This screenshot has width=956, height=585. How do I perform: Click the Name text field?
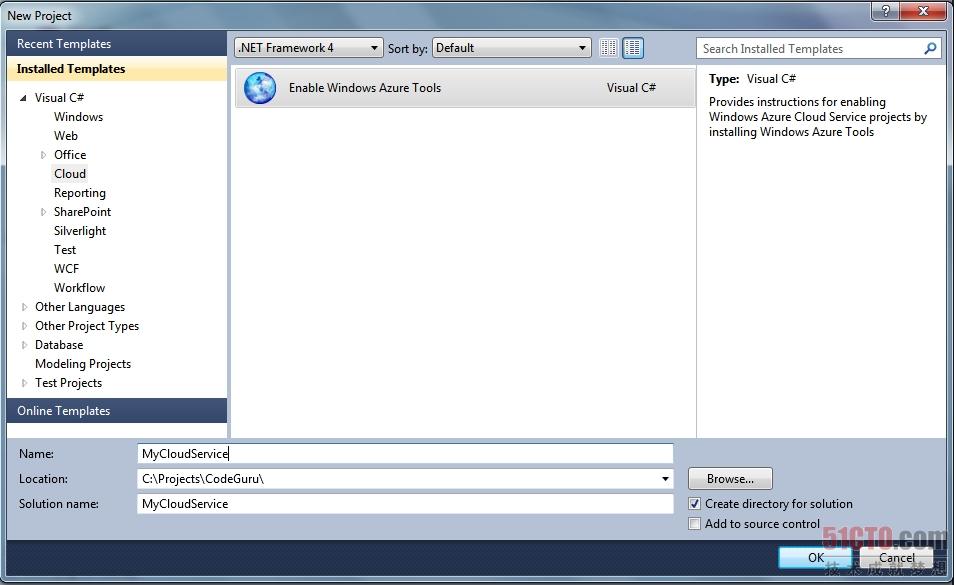405,454
